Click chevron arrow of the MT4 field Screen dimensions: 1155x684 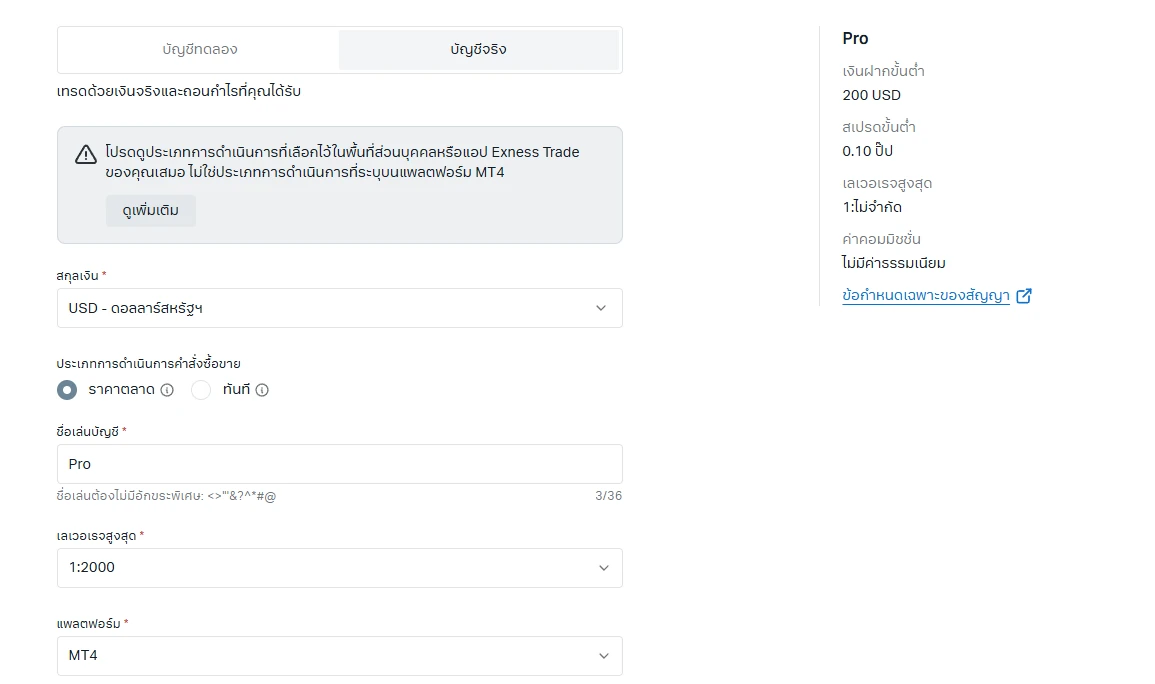[x=604, y=655]
